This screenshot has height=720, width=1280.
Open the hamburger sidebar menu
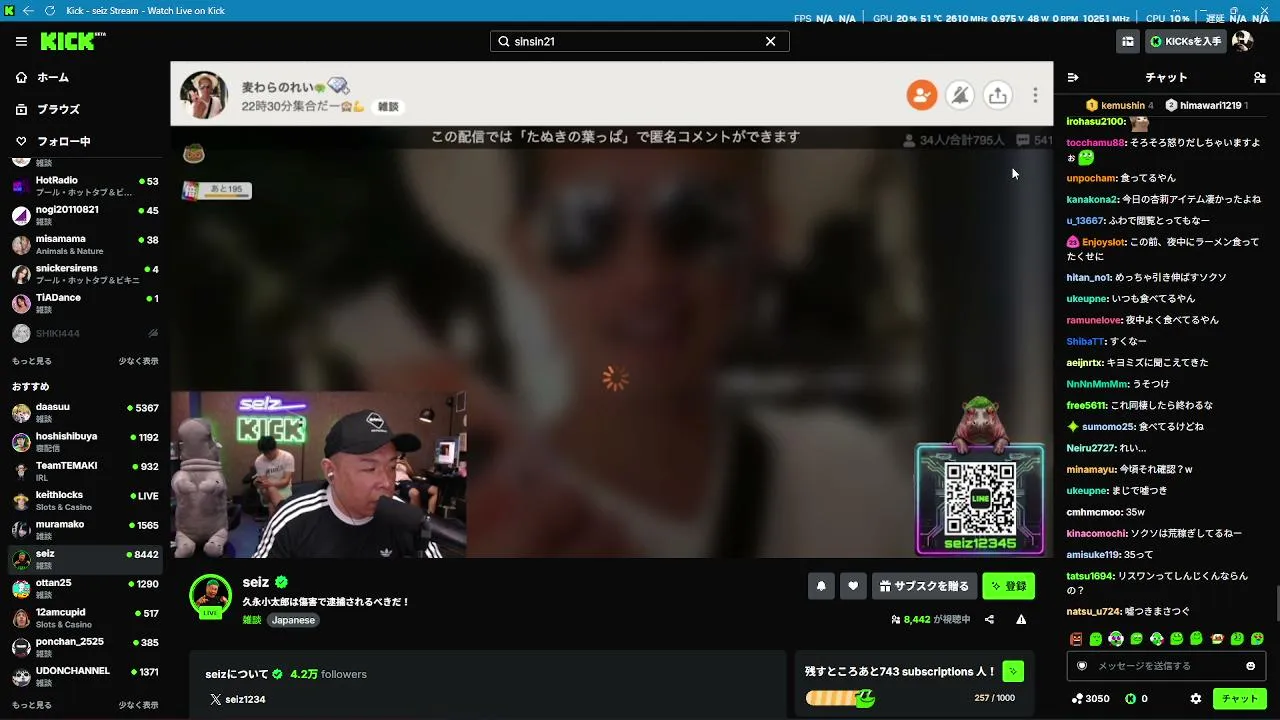point(21,41)
